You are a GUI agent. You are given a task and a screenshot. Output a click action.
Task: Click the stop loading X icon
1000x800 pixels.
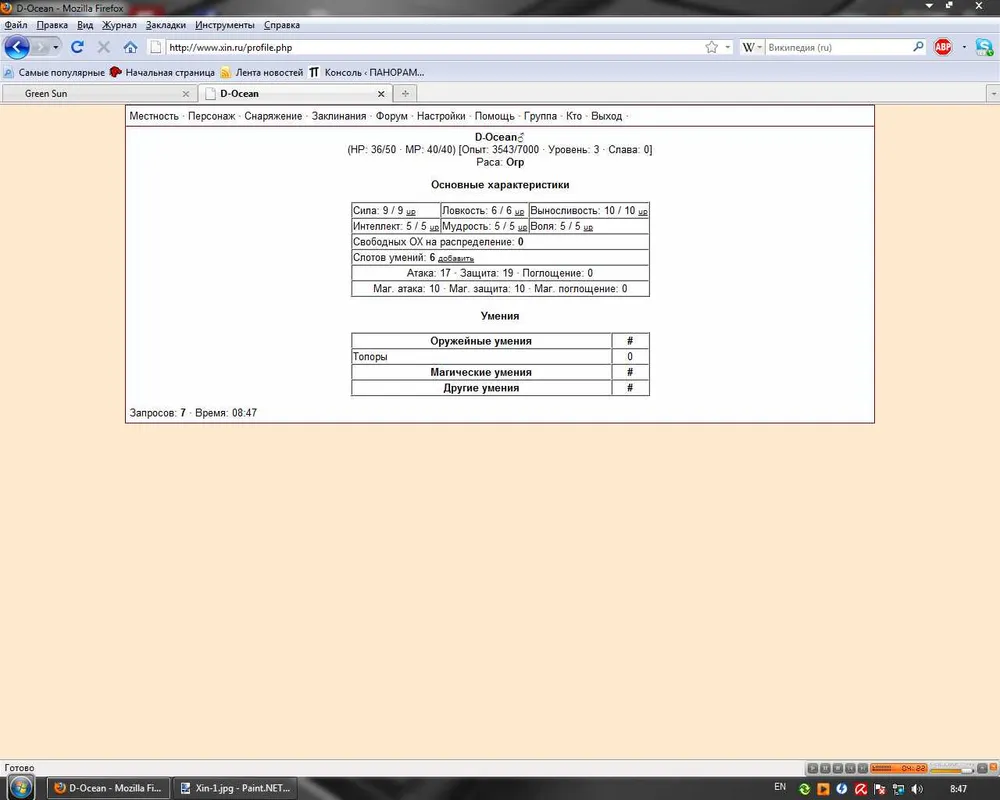pyautogui.click(x=104, y=47)
